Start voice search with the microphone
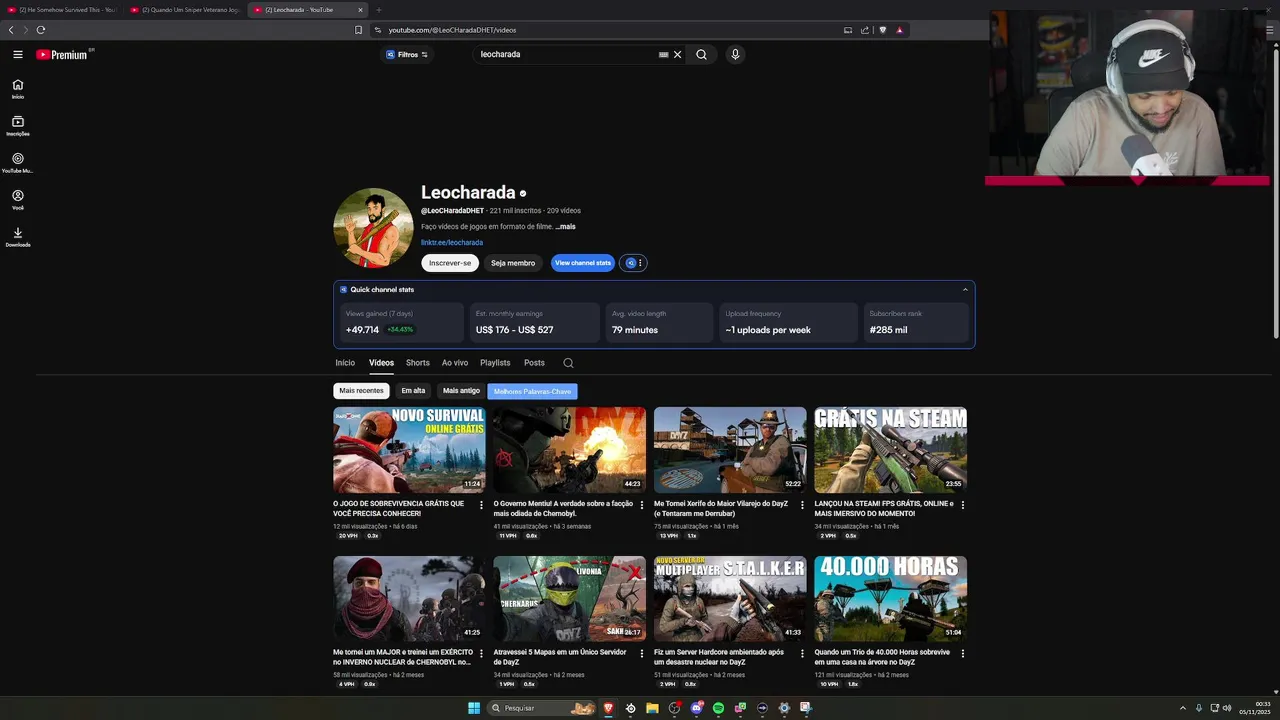 (x=735, y=55)
